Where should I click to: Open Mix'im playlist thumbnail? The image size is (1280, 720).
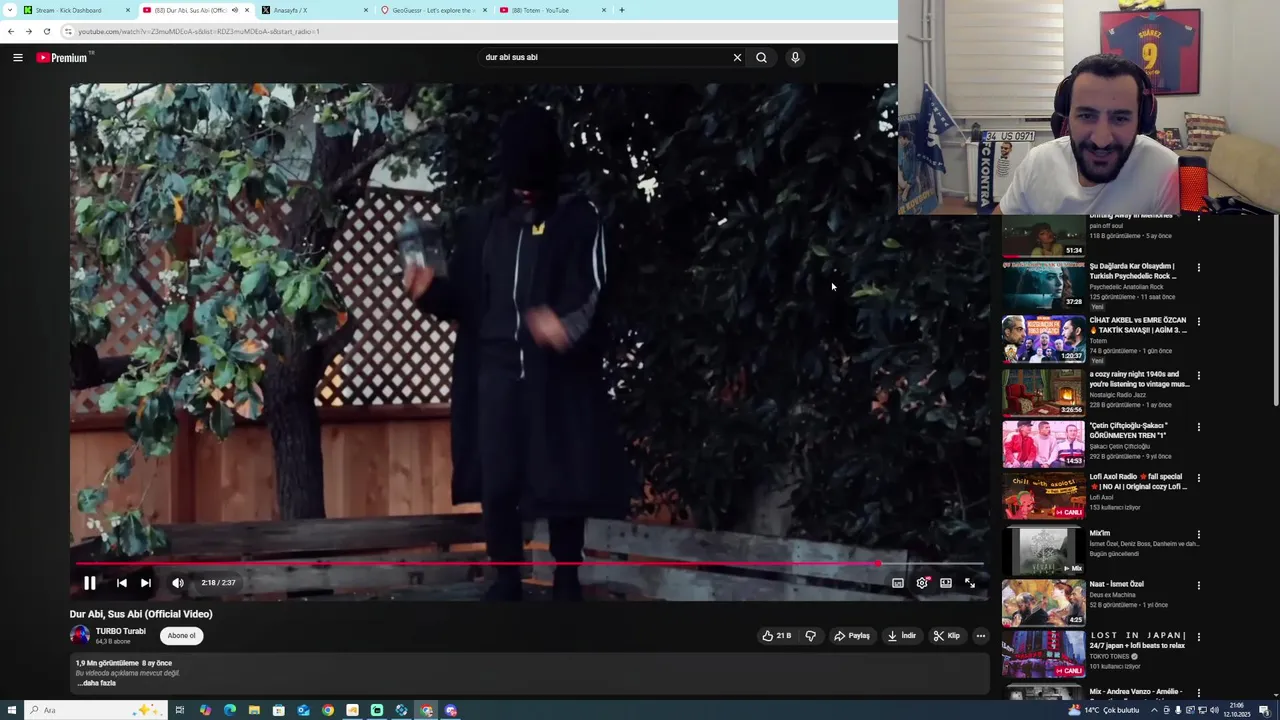click(x=1043, y=551)
